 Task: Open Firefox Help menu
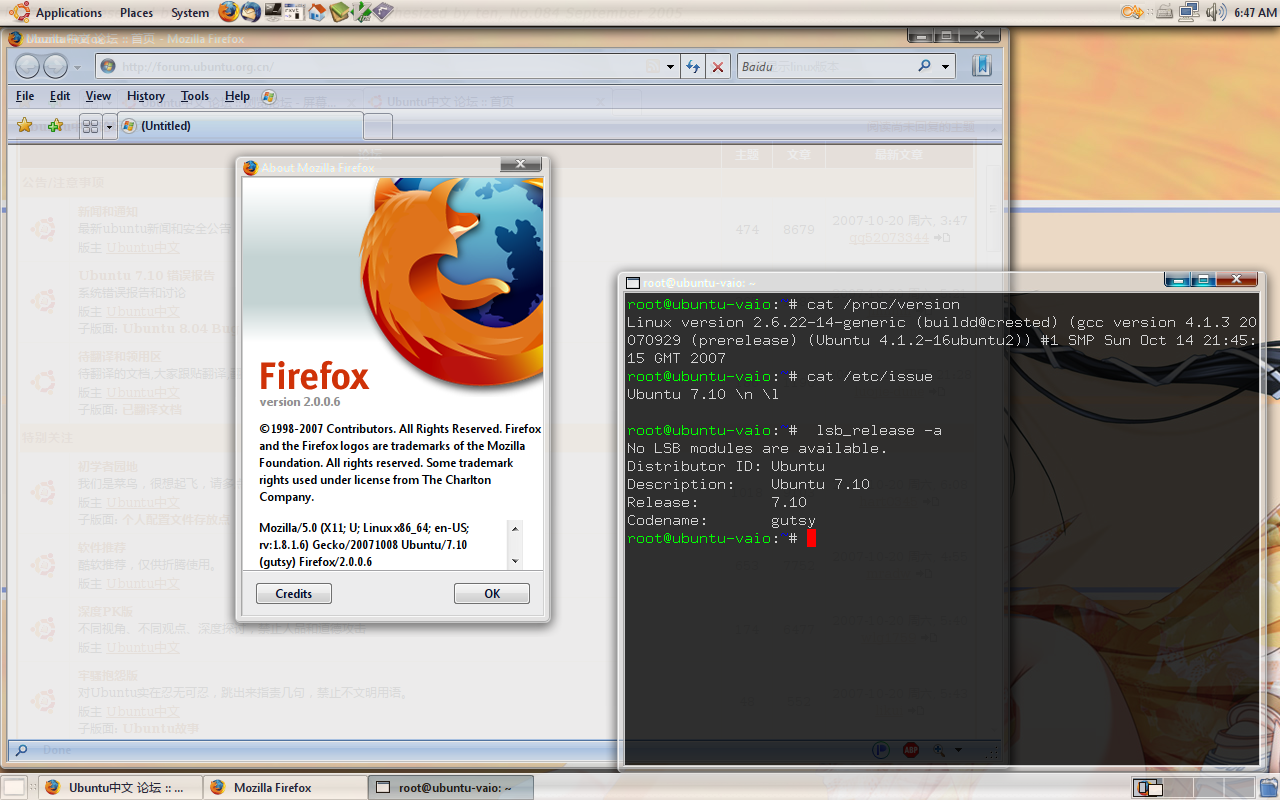click(237, 96)
